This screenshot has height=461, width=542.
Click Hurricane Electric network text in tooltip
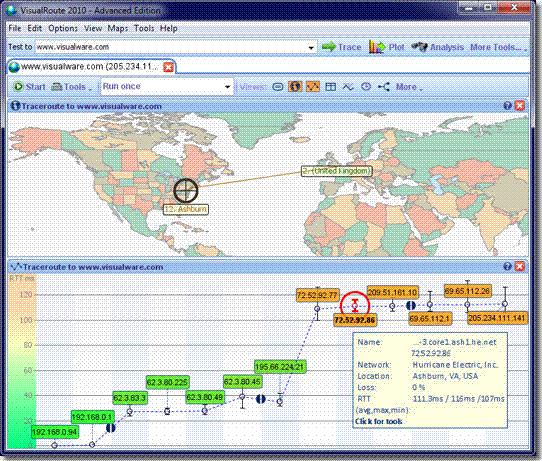(455, 365)
